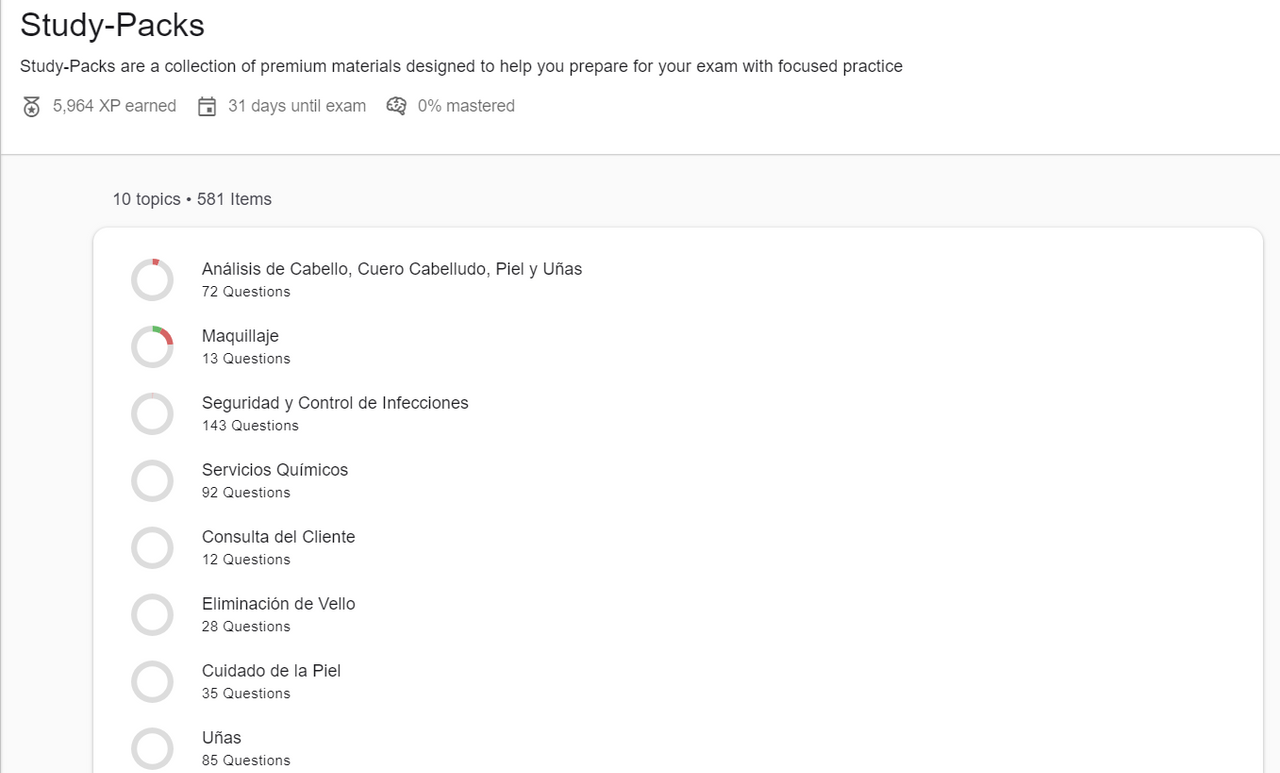Select the Consulta del Cliente topic
This screenshot has width=1280, height=773.
click(x=278, y=537)
